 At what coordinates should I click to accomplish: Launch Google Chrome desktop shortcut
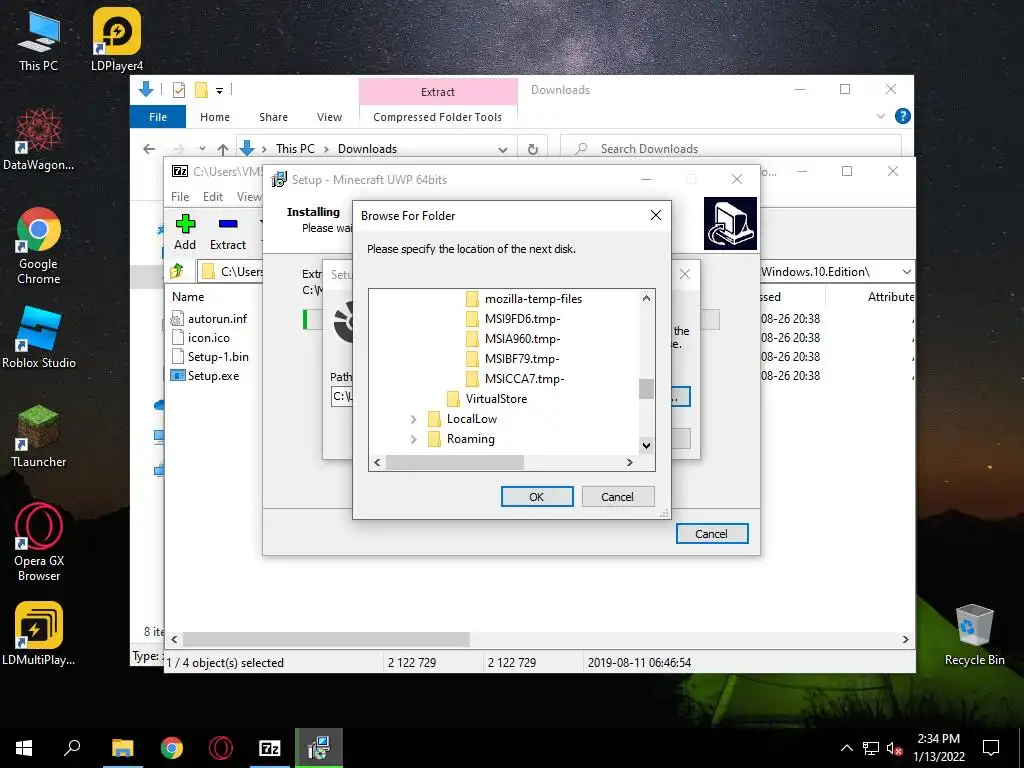[x=39, y=246]
